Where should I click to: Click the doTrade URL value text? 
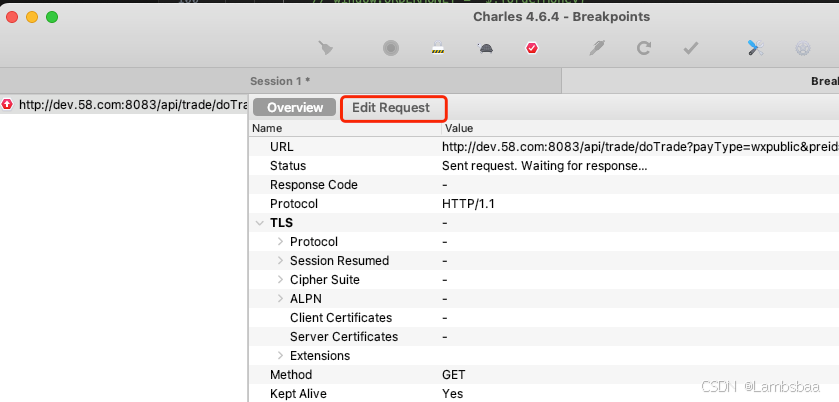(x=640, y=147)
